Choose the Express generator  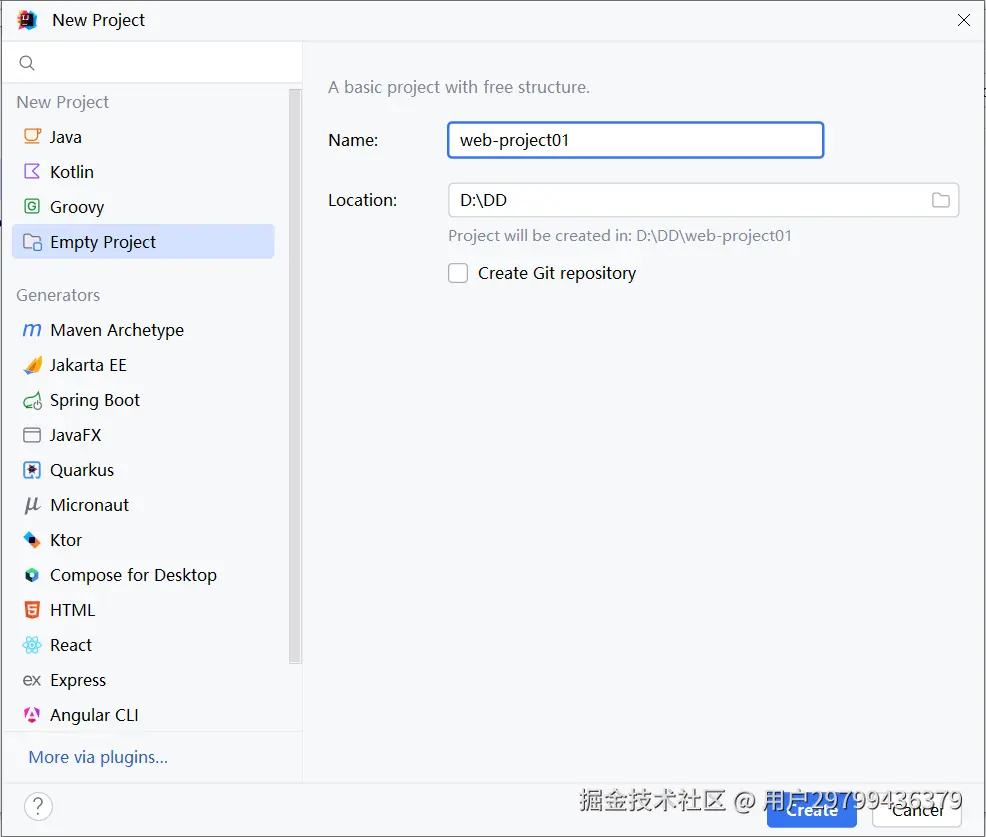coord(143,680)
